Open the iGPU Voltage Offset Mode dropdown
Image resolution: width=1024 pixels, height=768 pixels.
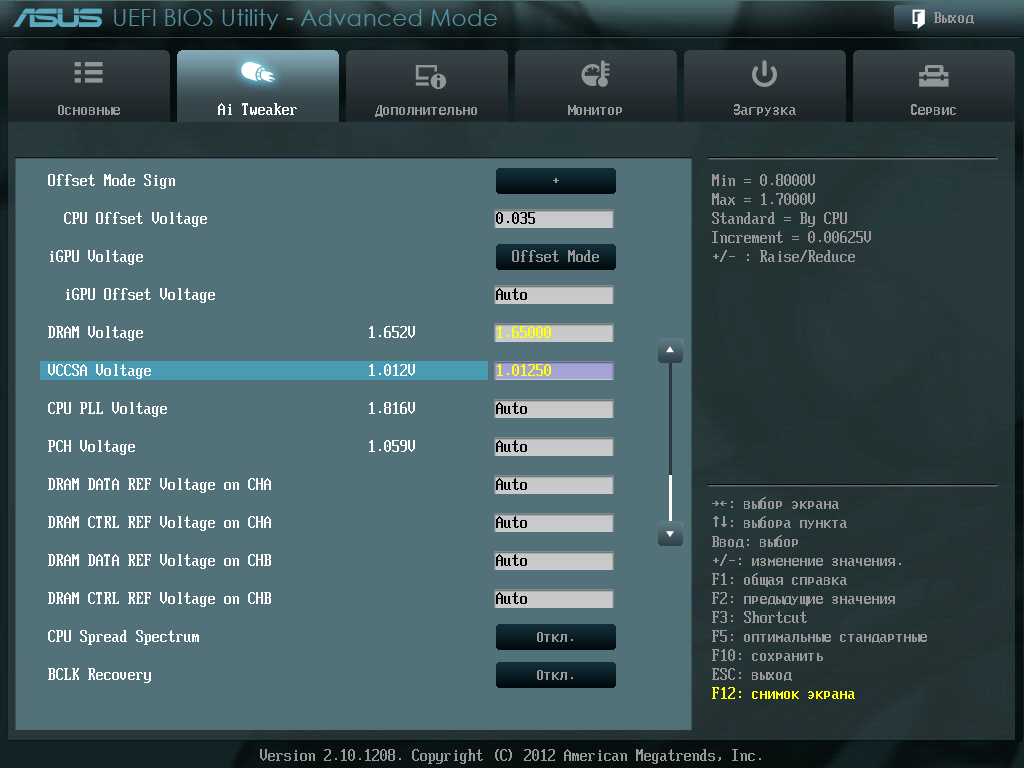[556, 257]
